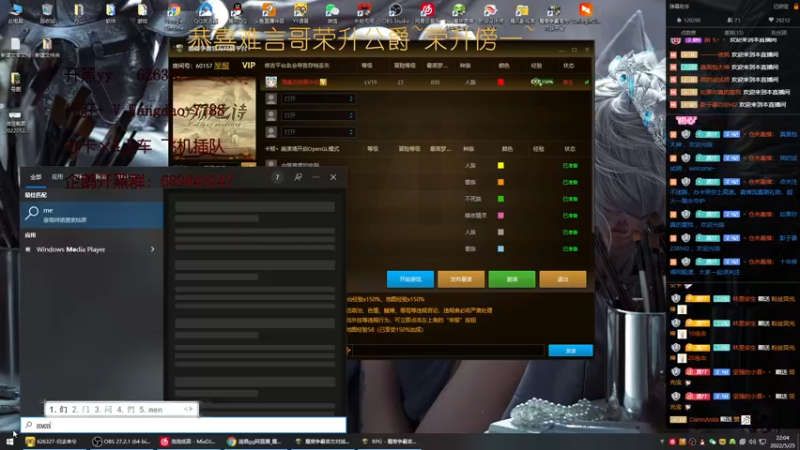Click the gold V badge beside host name
Image resolution: width=800 pixels, height=450 pixels.
click(x=323, y=82)
